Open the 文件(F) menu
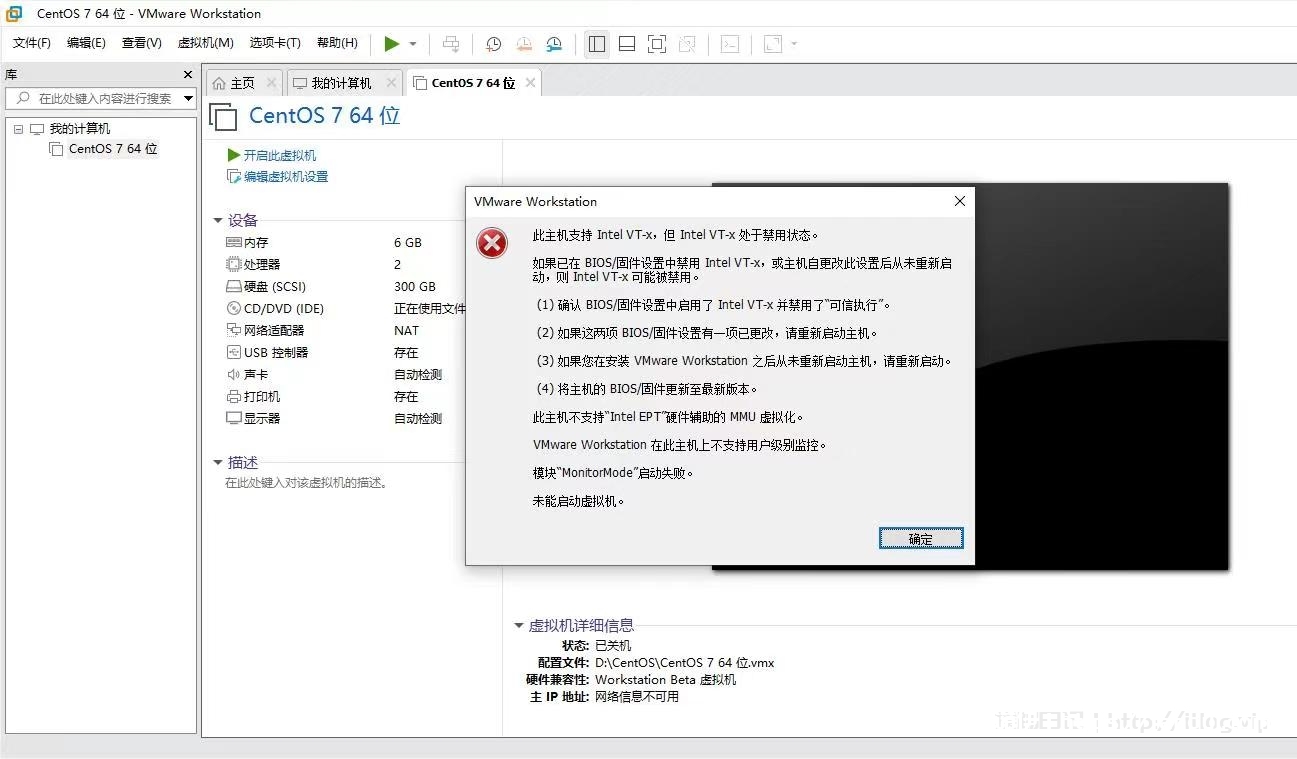The width and height of the screenshot is (1297, 759). [x=32, y=43]
